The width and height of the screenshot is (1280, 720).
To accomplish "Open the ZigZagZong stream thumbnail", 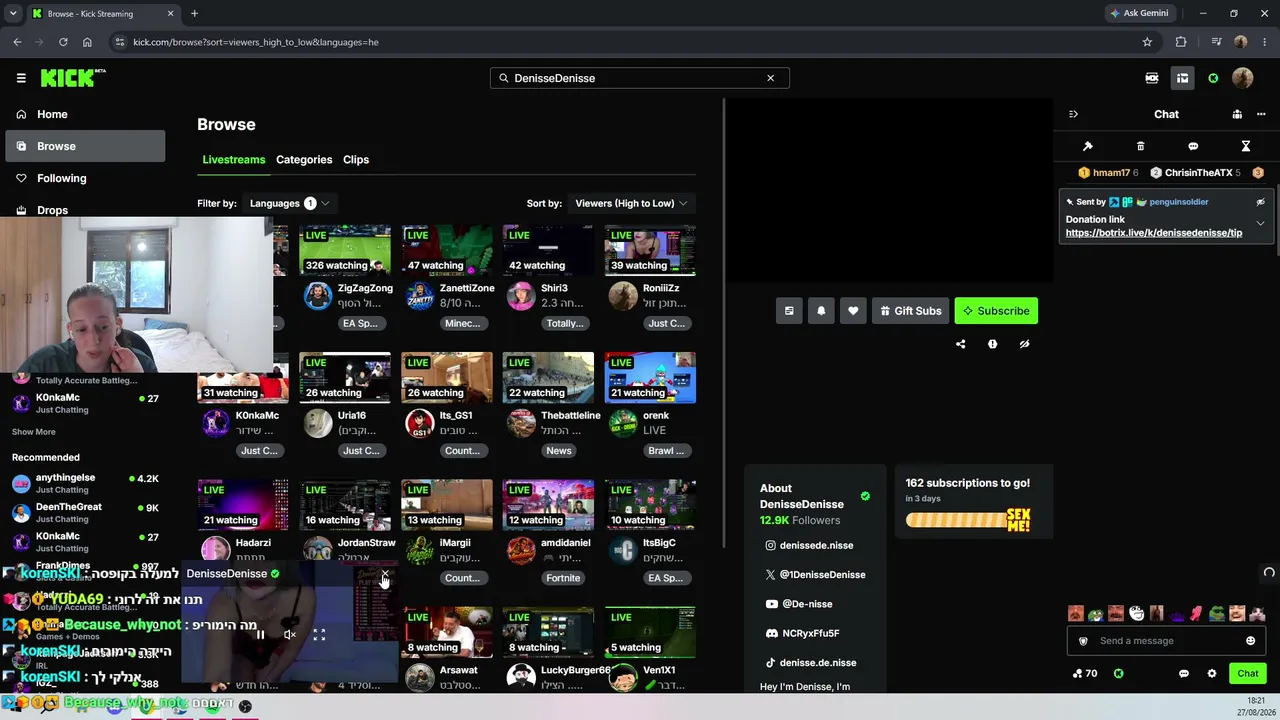I will tap(345, 250).
